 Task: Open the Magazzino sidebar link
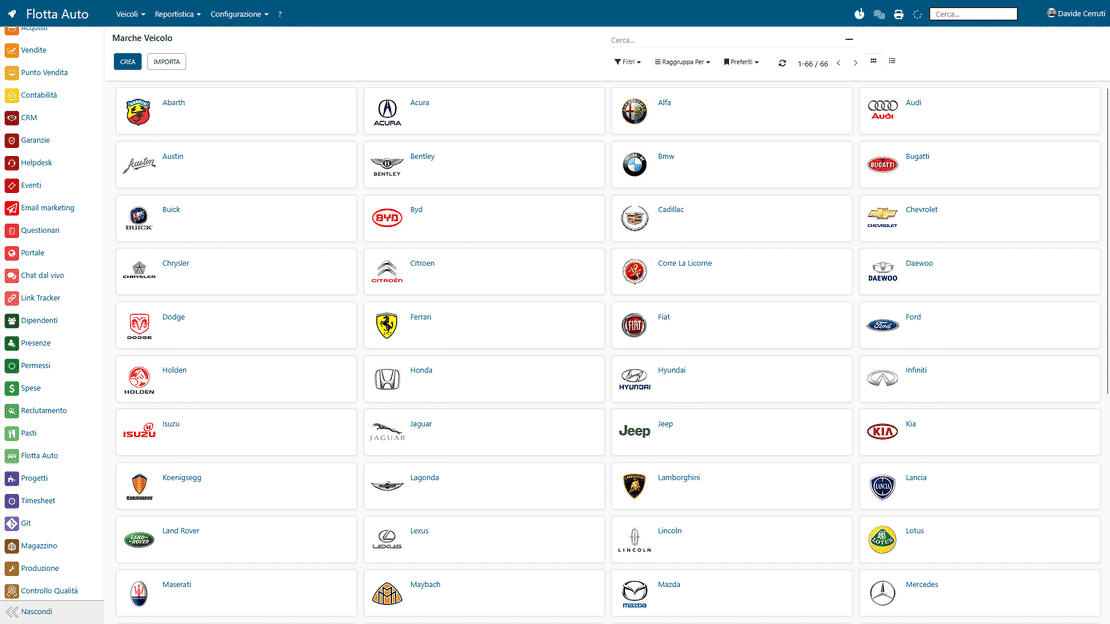point(39,546)
